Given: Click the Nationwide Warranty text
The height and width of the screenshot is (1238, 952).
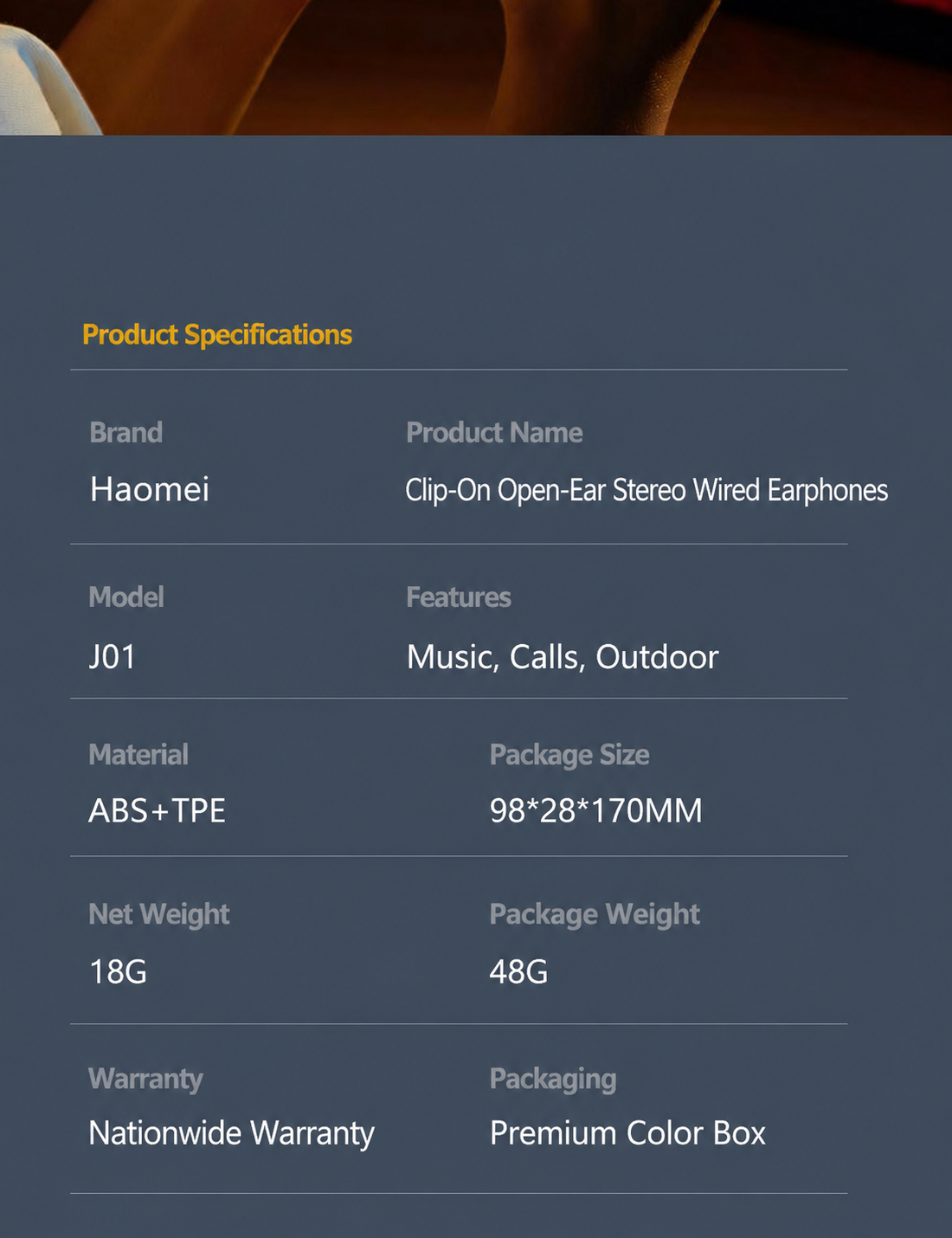Looking at the screenshot, I should pos(232,1133).
